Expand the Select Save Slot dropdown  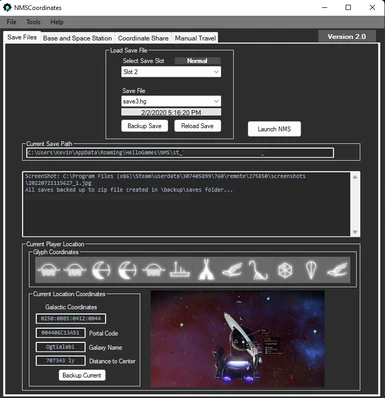pos(171,72)
